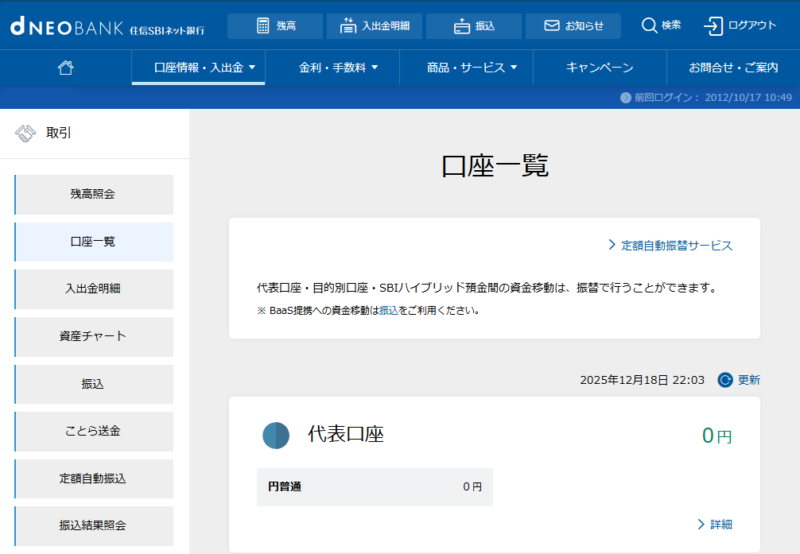
Task: Open ことら送金 from the sidebar
Action: [93, 431]
